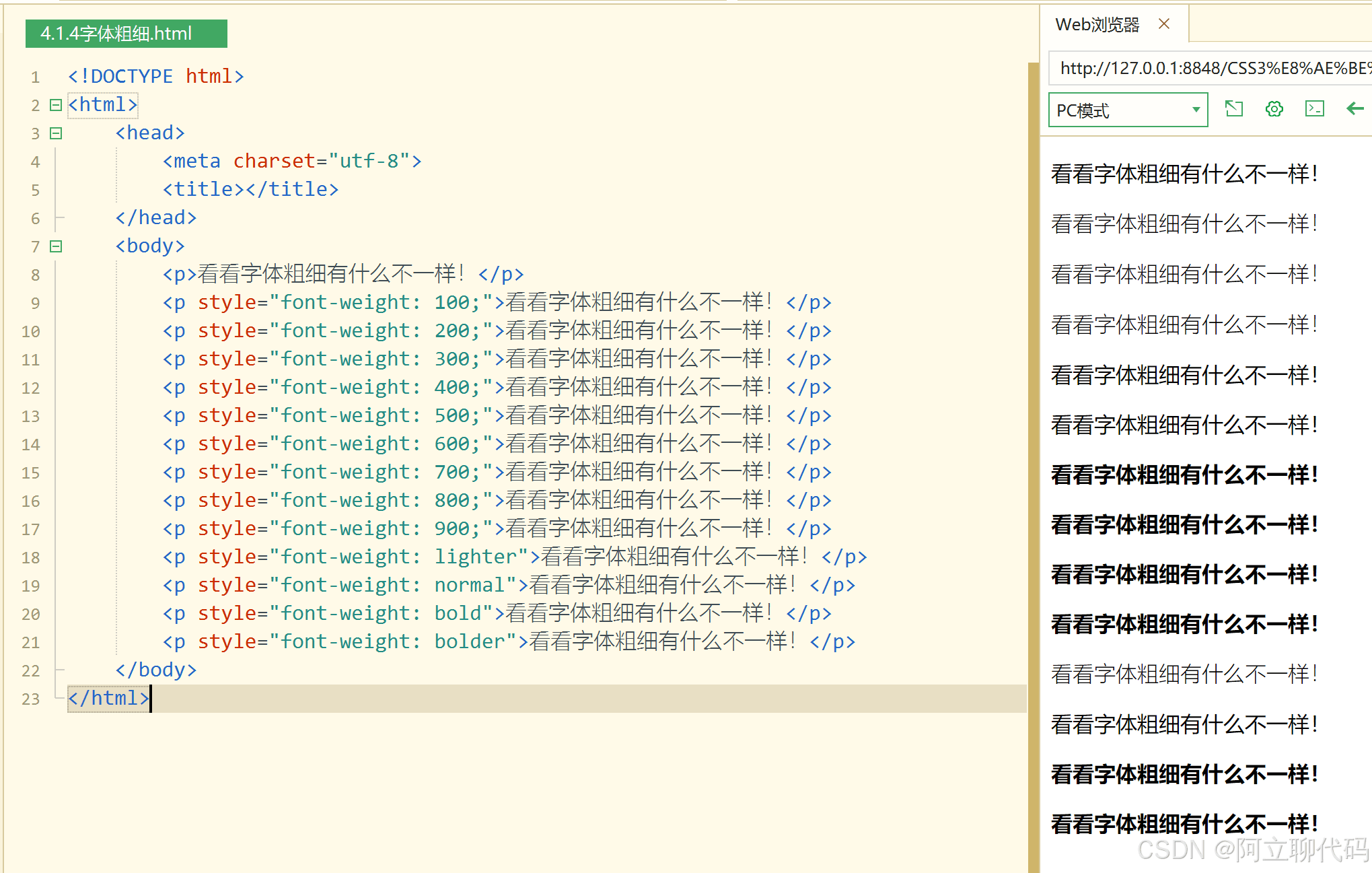The height and width of the screenshot is (873, 1372).
Task: Click the back arrow to go to previous page
Action: (1355, 108)
